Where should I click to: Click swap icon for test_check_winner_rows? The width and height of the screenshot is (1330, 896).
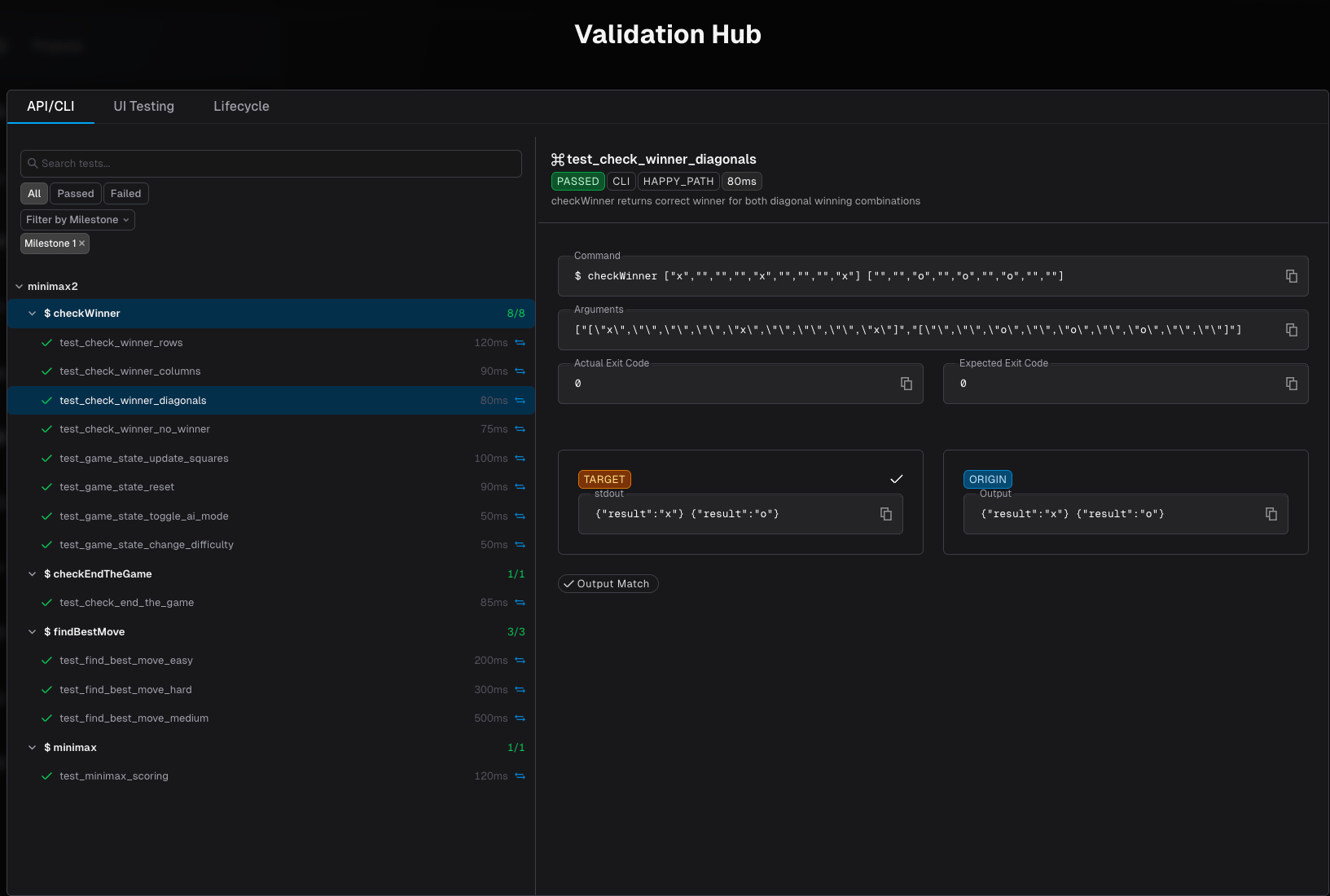tap(520, 343)
